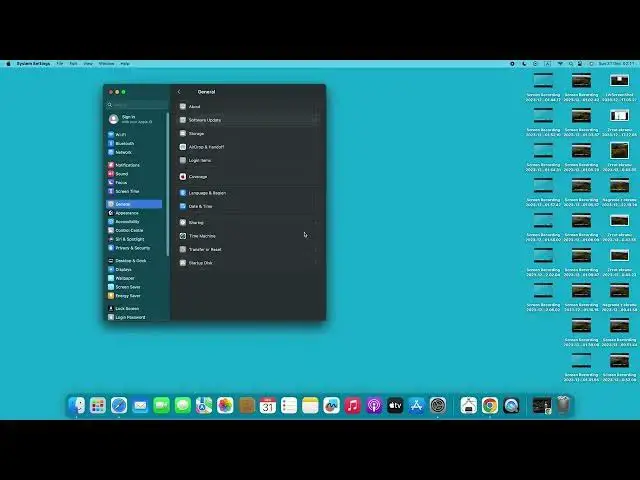Open Trash from the Dock
The height and width of the screenshot is (480, 640).
tap(564, 406)
